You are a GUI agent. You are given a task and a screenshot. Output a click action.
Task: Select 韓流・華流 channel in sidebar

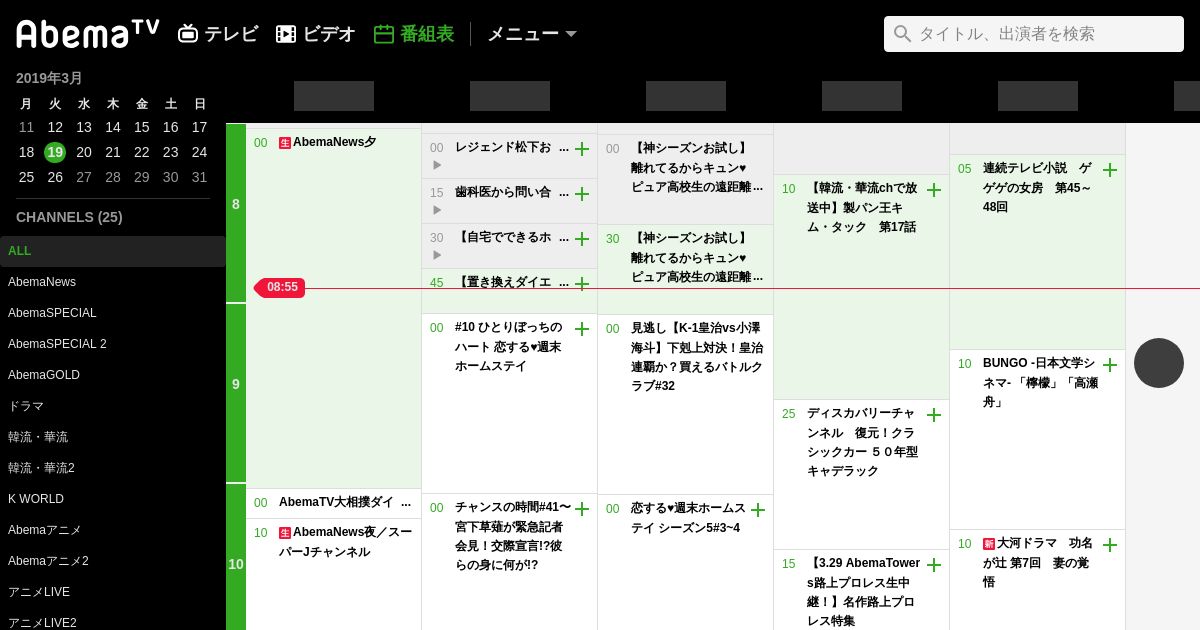[112, 437]
